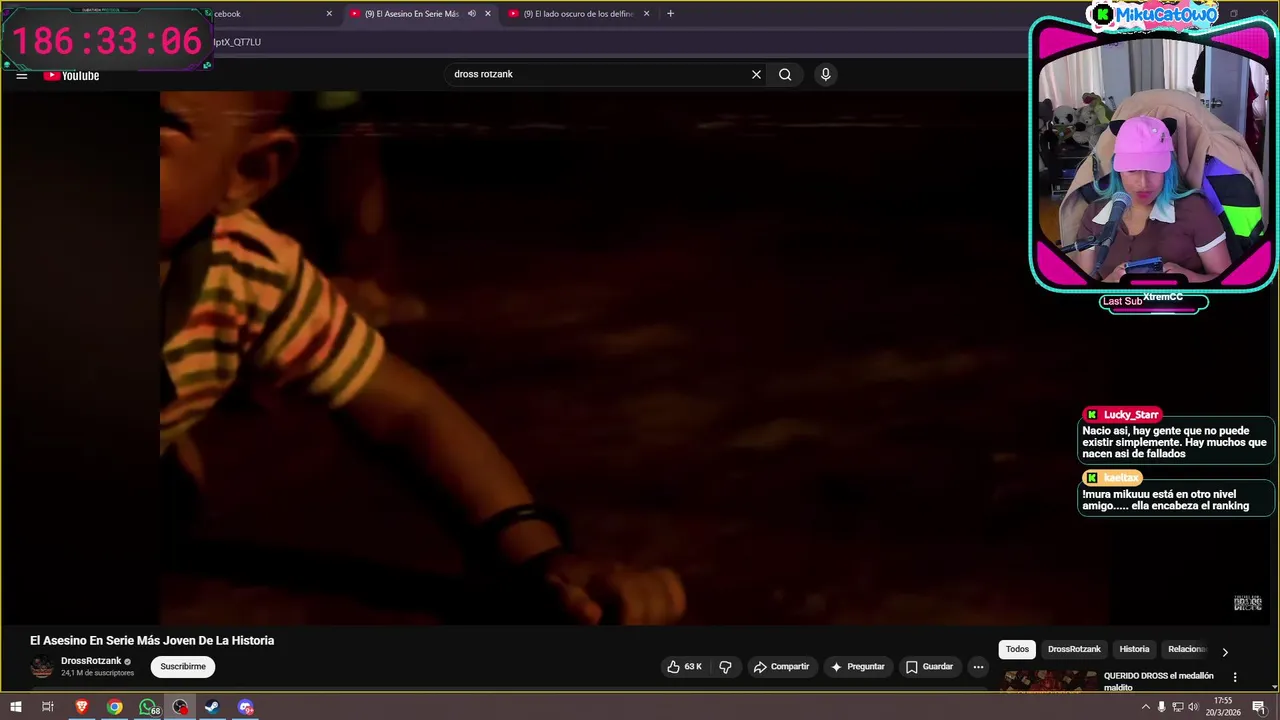
Task: Close the 'El lado oscuro' tab
Action: 646,14
